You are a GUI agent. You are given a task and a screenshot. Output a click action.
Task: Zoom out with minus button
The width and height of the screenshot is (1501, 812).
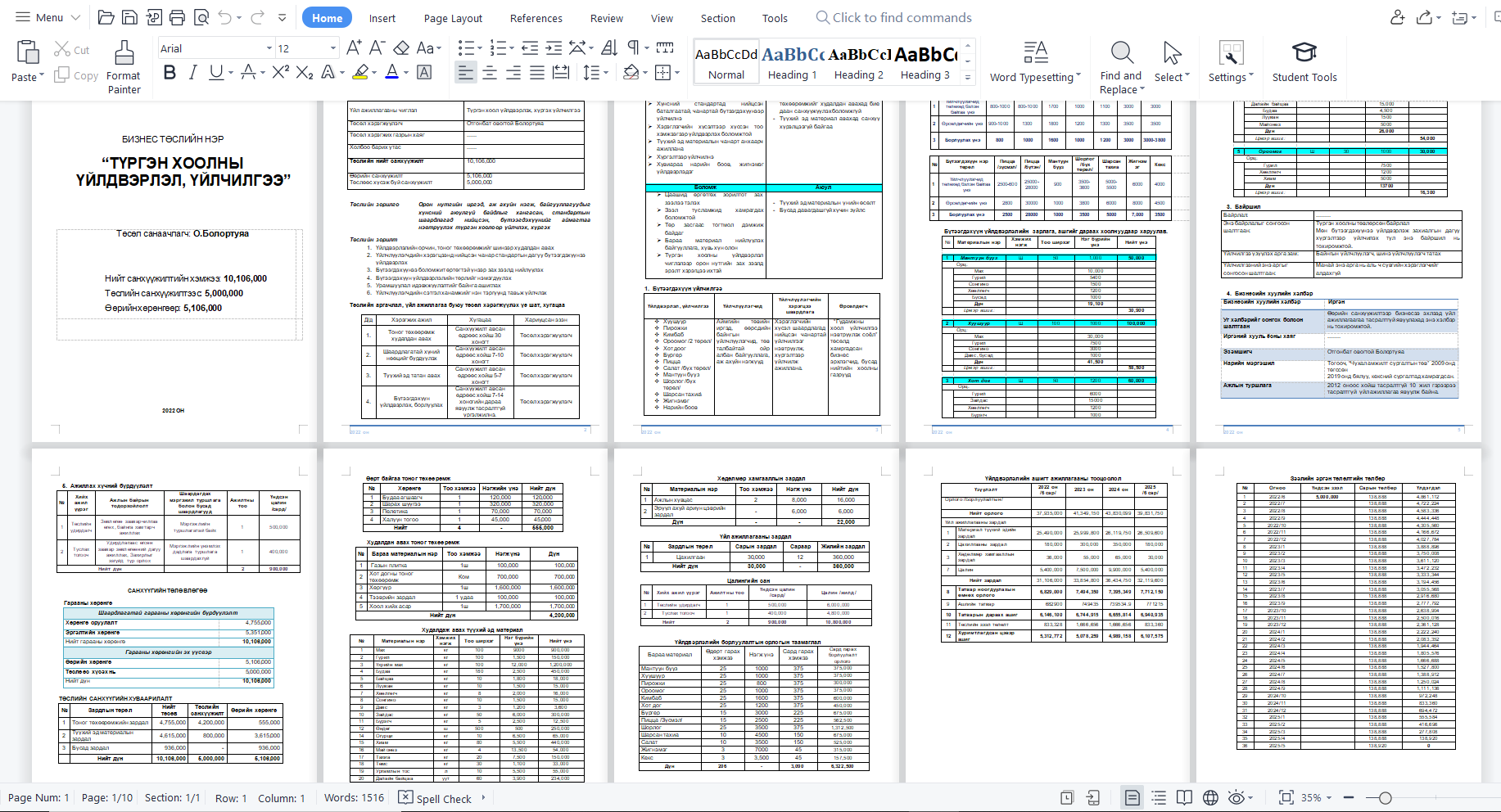pyautogui.click(x=1349, y=797)
